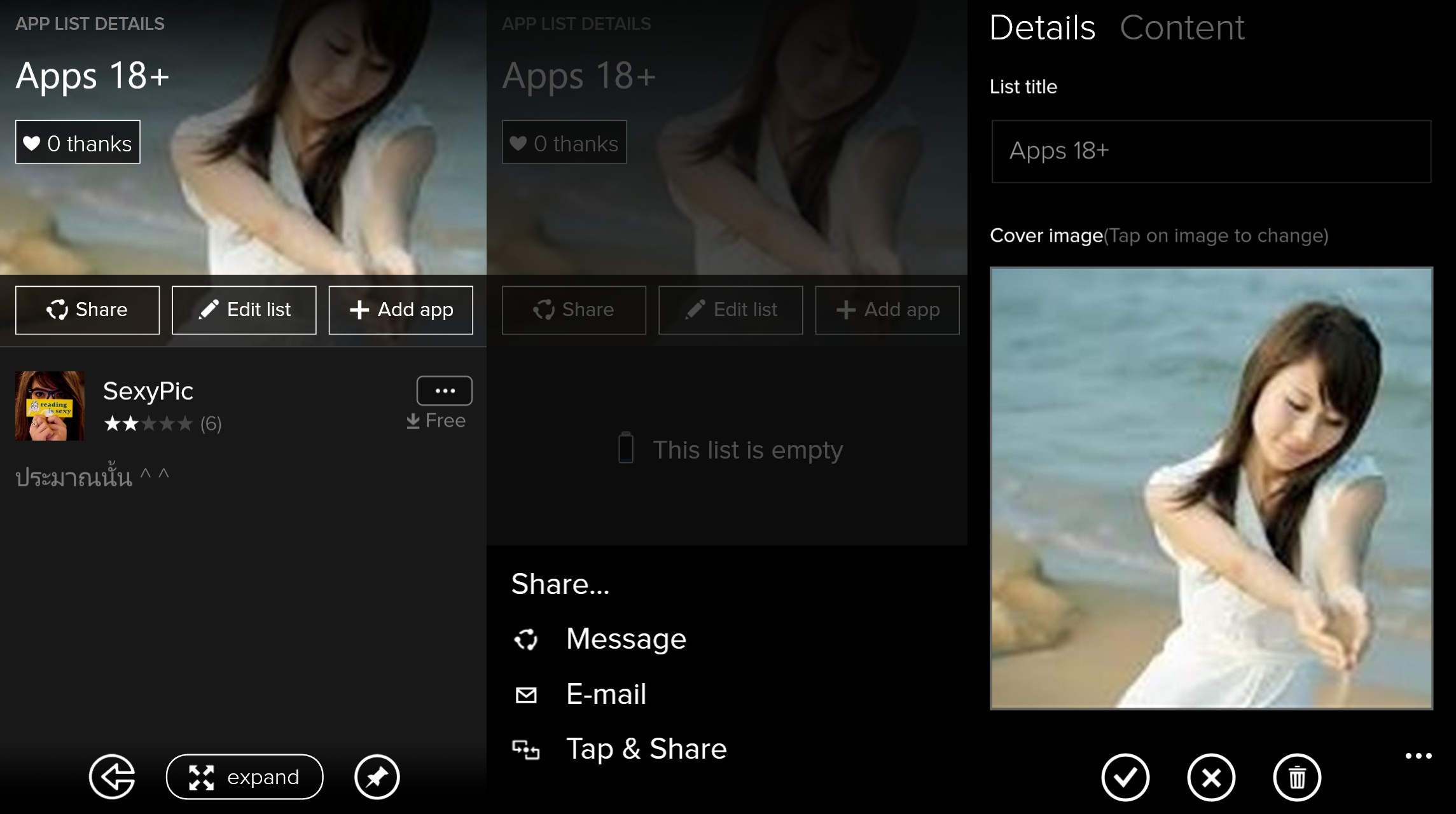Viewport: 1456px width, 814px height.
Task: Switch to the Content tab
Action: click(x=1182, y=28)
